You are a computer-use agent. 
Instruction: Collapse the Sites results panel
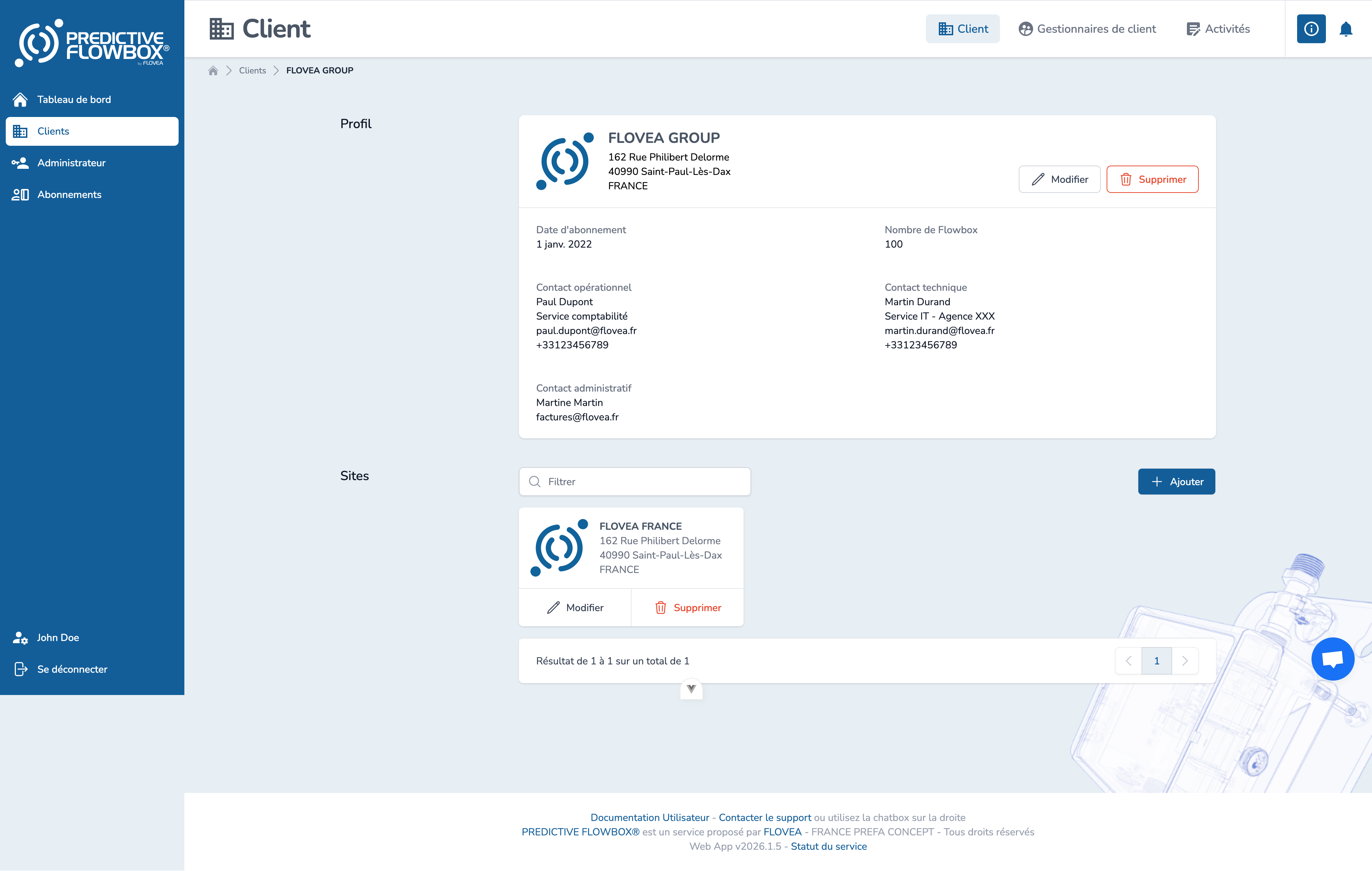coord(691,689)
